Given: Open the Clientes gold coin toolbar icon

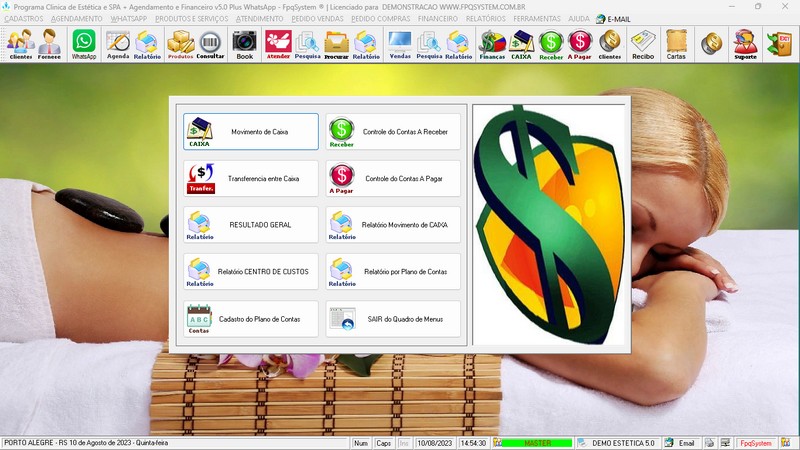Looking at the screenshot, I should 610,44.
